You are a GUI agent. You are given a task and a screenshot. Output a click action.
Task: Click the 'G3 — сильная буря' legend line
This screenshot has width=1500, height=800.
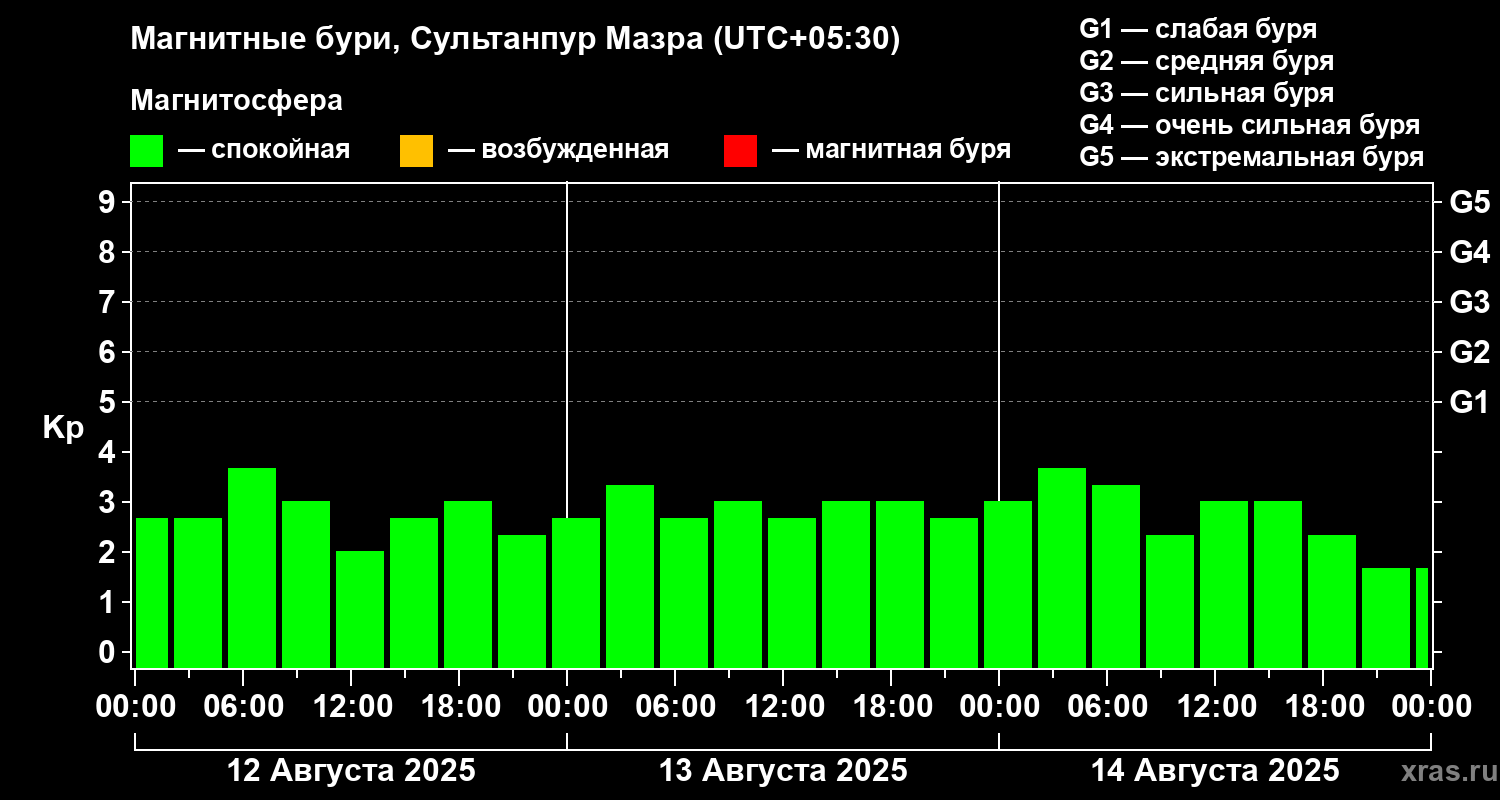[x=1206, y=93]
